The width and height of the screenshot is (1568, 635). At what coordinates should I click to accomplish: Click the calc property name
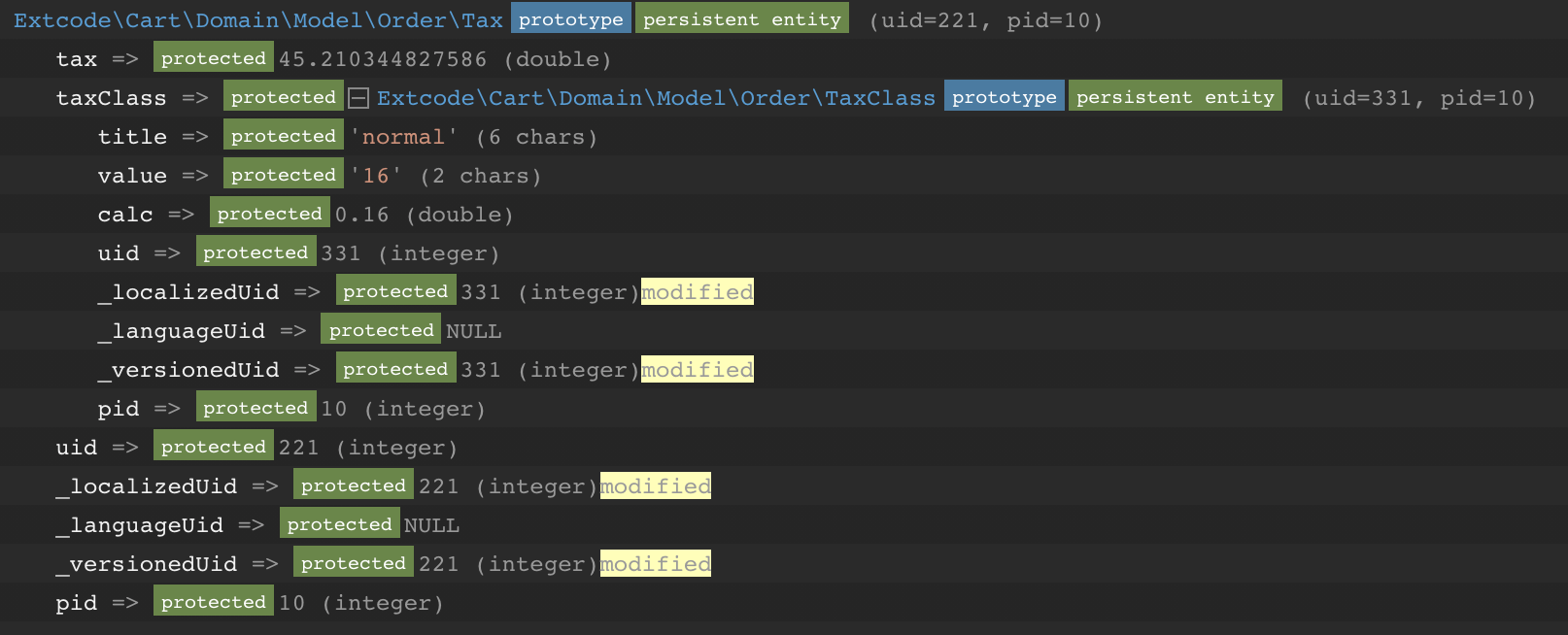125,215
